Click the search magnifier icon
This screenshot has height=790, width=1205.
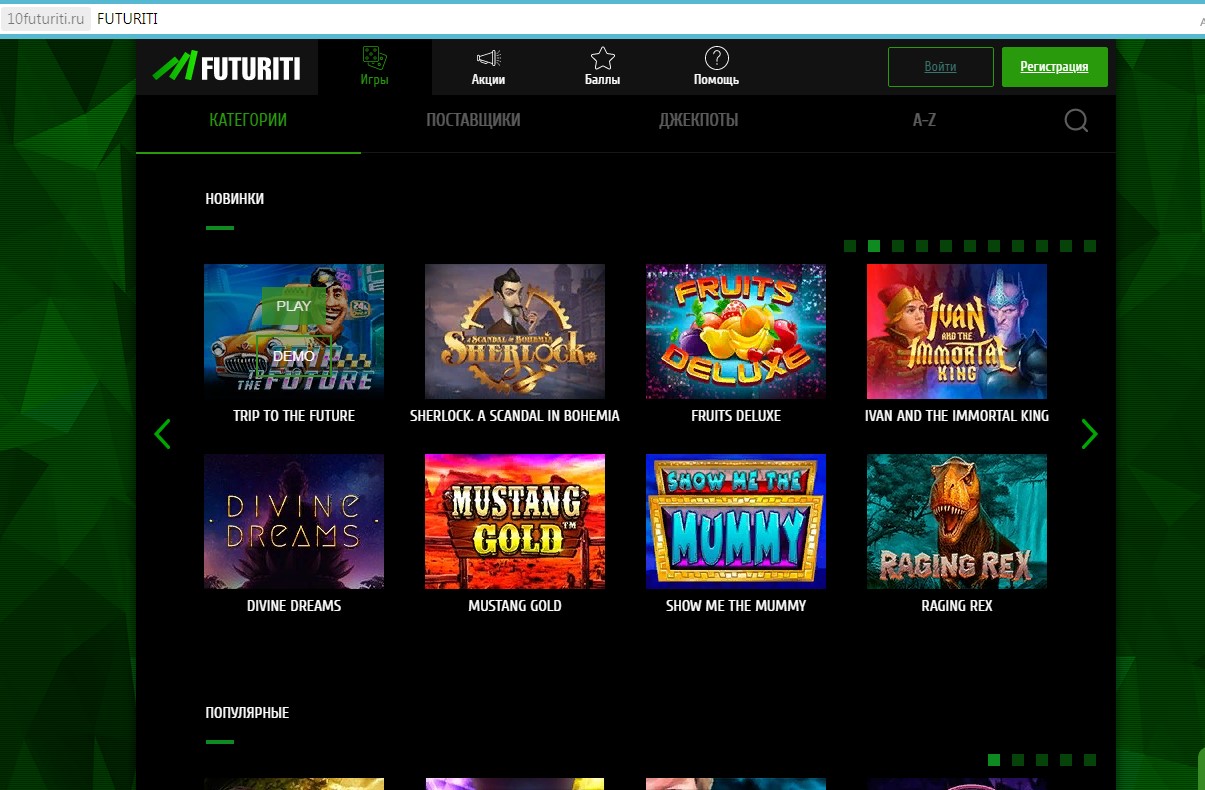[x=1076, y=121]
